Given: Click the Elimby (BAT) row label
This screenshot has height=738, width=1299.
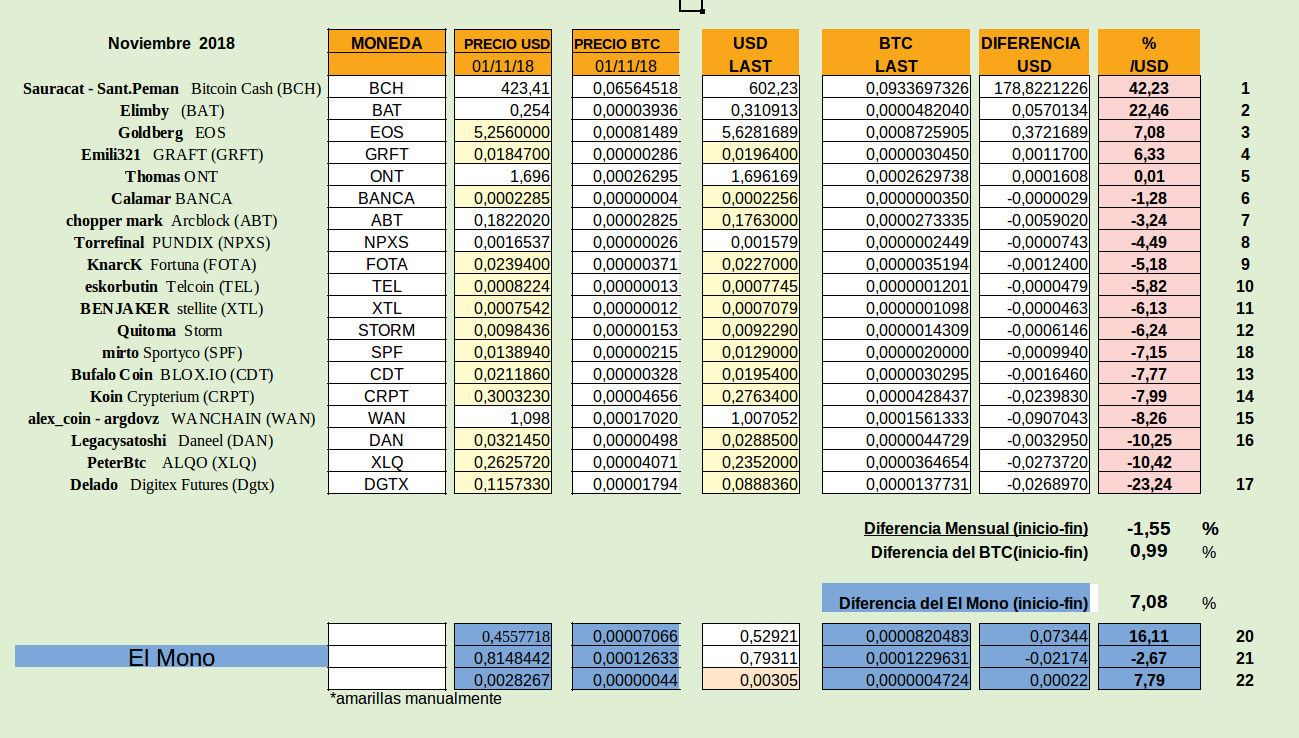Looking at the screenshot, I should [x=171, y=110].
